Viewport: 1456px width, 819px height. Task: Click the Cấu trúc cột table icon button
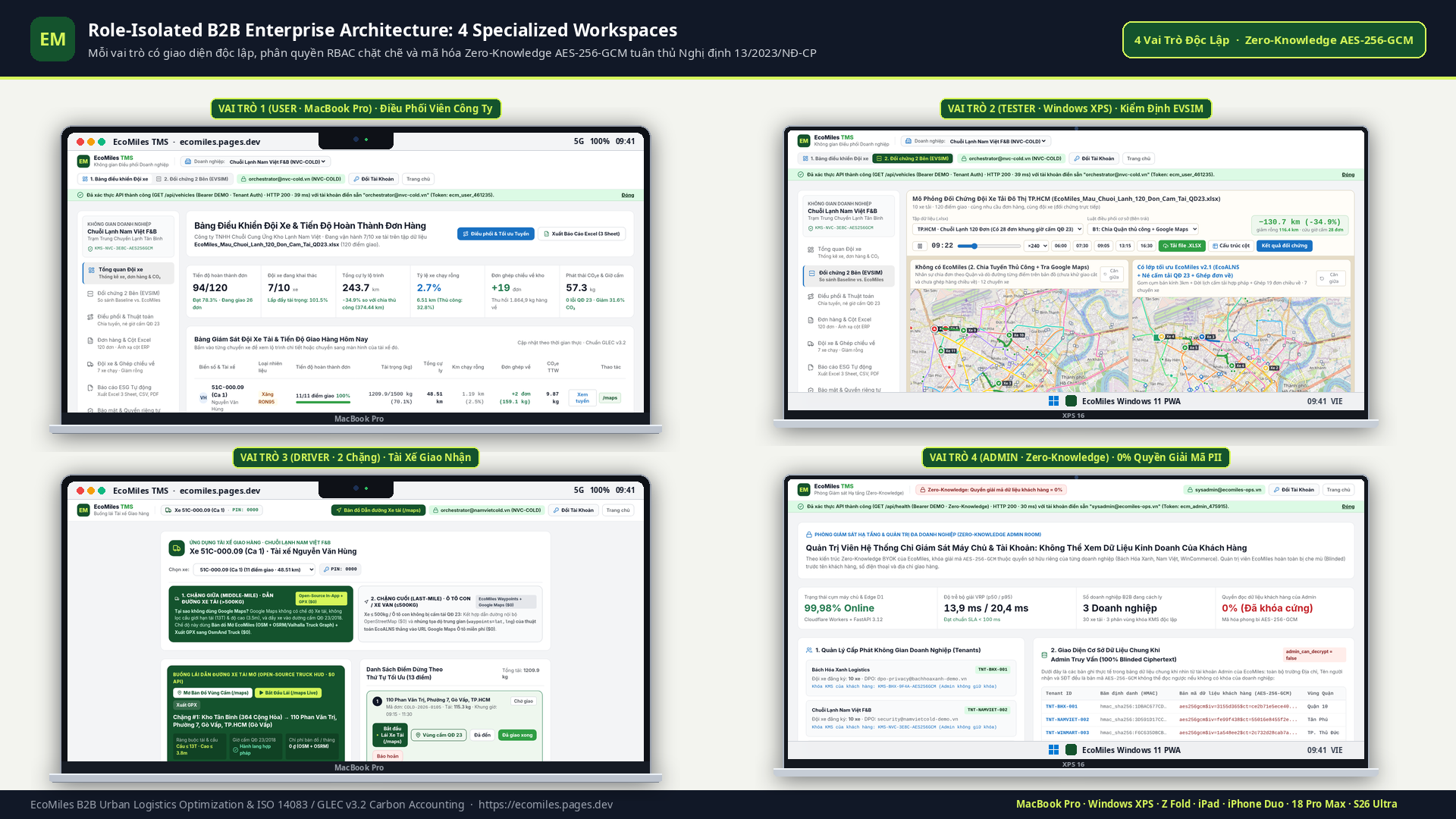tap(1231, 246)
